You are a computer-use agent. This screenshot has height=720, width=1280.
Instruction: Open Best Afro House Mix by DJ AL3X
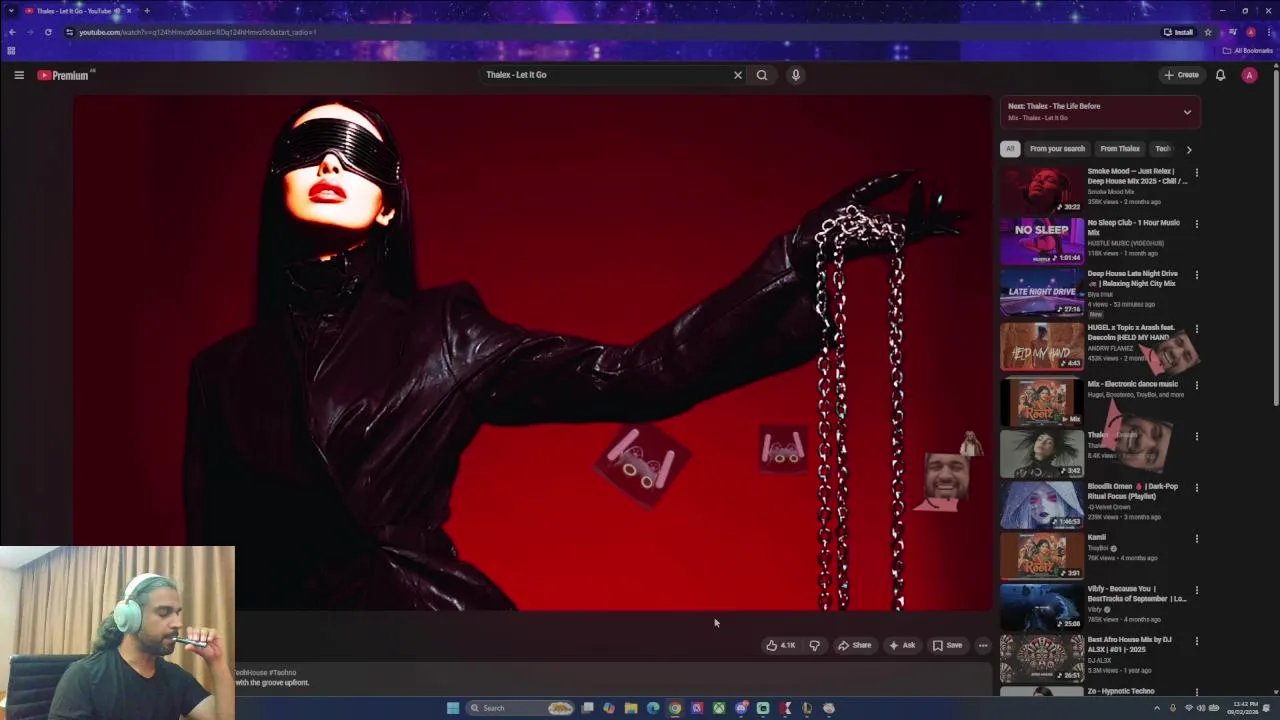[1129, 645]
